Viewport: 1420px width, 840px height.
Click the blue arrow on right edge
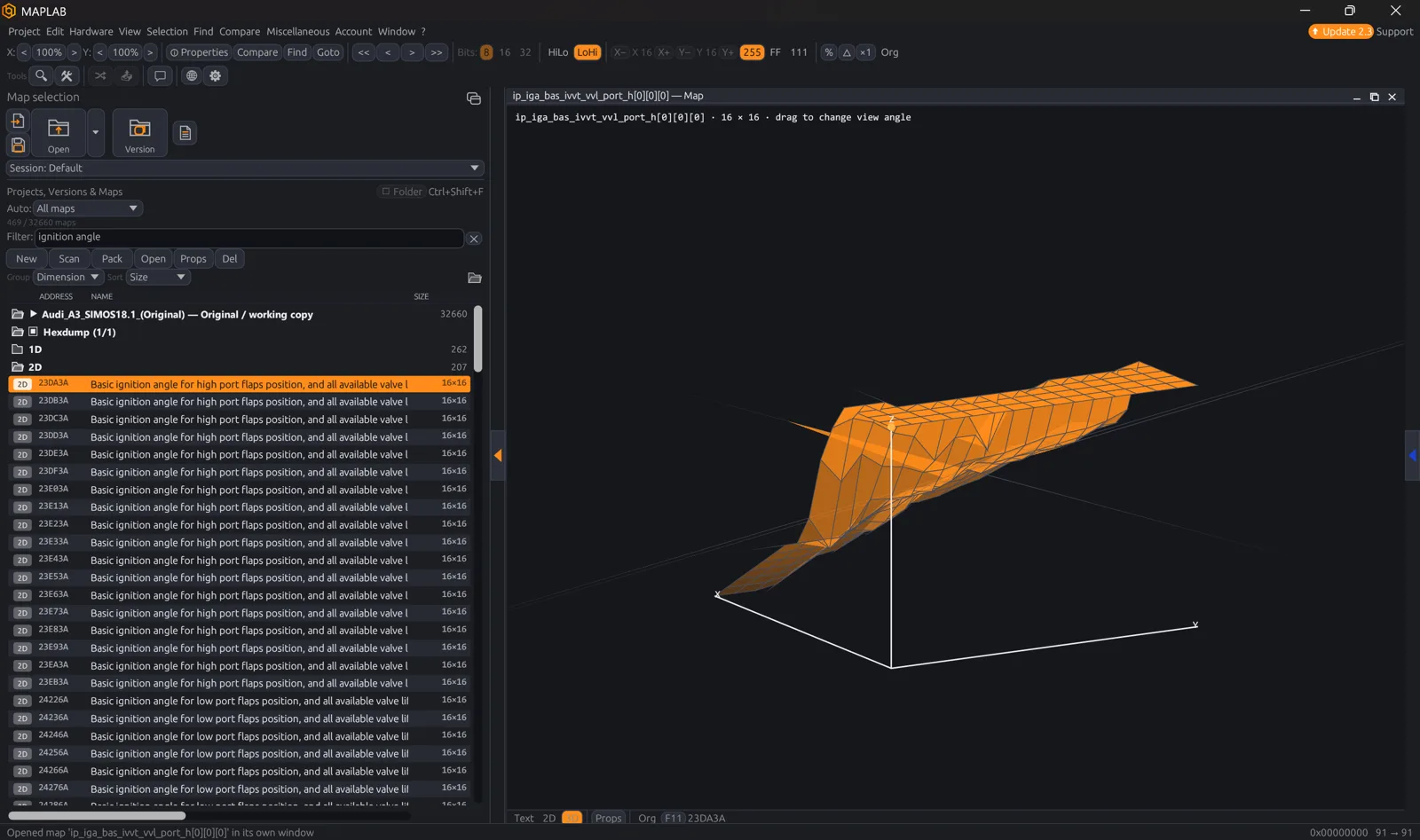tap(1412, 455)
